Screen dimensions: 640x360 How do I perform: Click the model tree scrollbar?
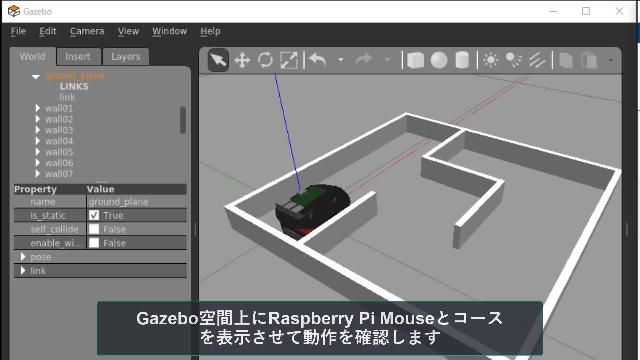tap(182, 120)
